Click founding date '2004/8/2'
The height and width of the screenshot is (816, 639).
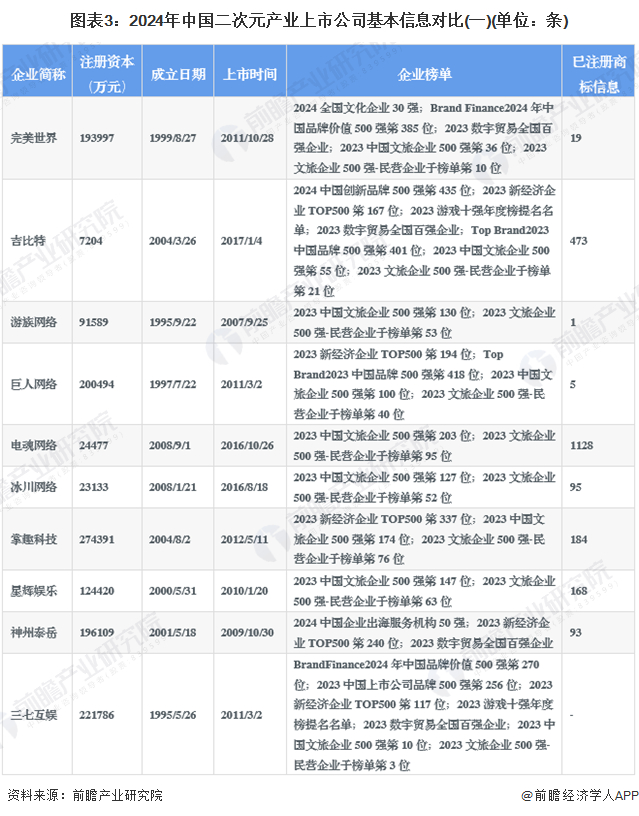170,539
